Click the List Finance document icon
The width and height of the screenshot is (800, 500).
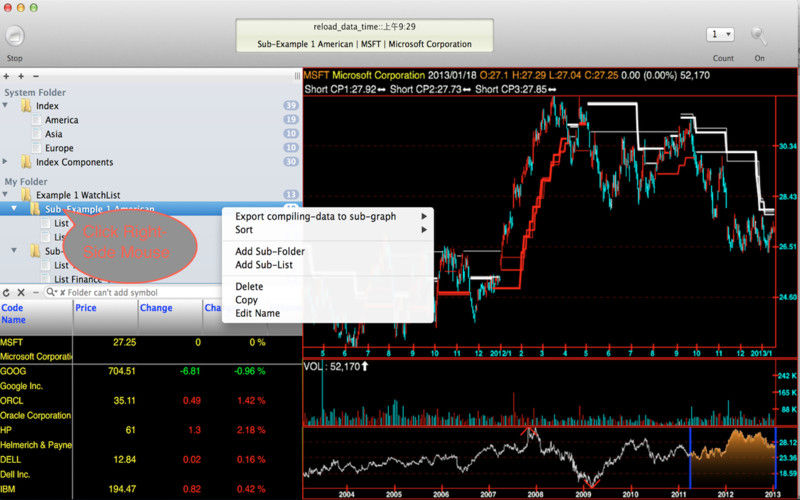click(x=46, y=279)
